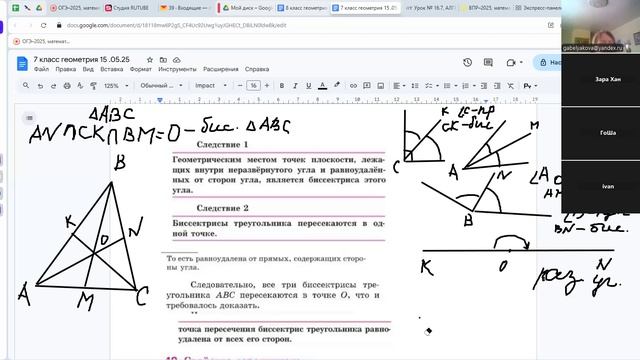Rename document title '7 класс геометрия 15 .05.25'
Screen dimensions: 640x360
click(81, 60)
